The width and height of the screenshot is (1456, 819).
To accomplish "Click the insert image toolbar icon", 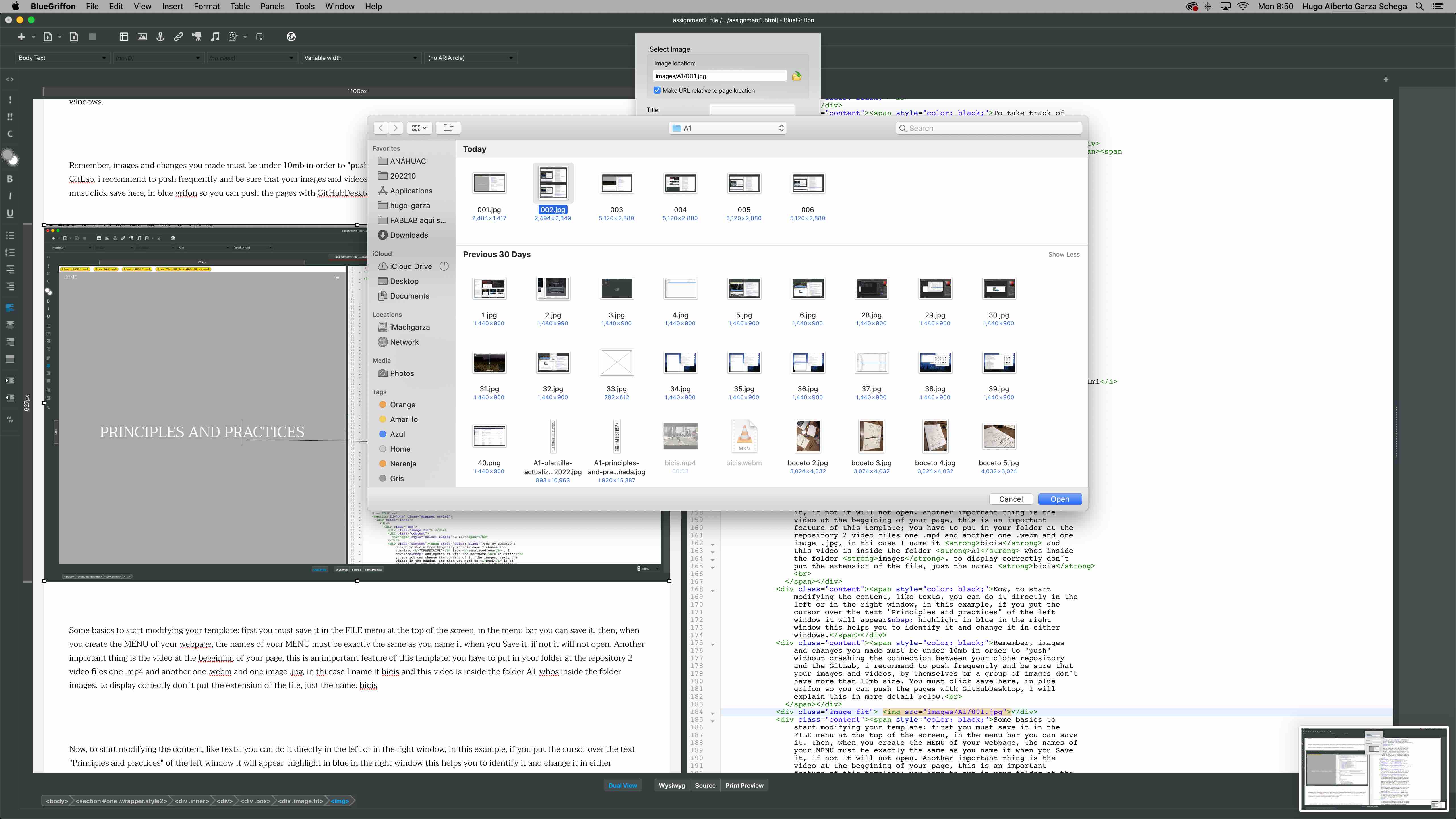I will pyautogui.click(x=142, y=37).
